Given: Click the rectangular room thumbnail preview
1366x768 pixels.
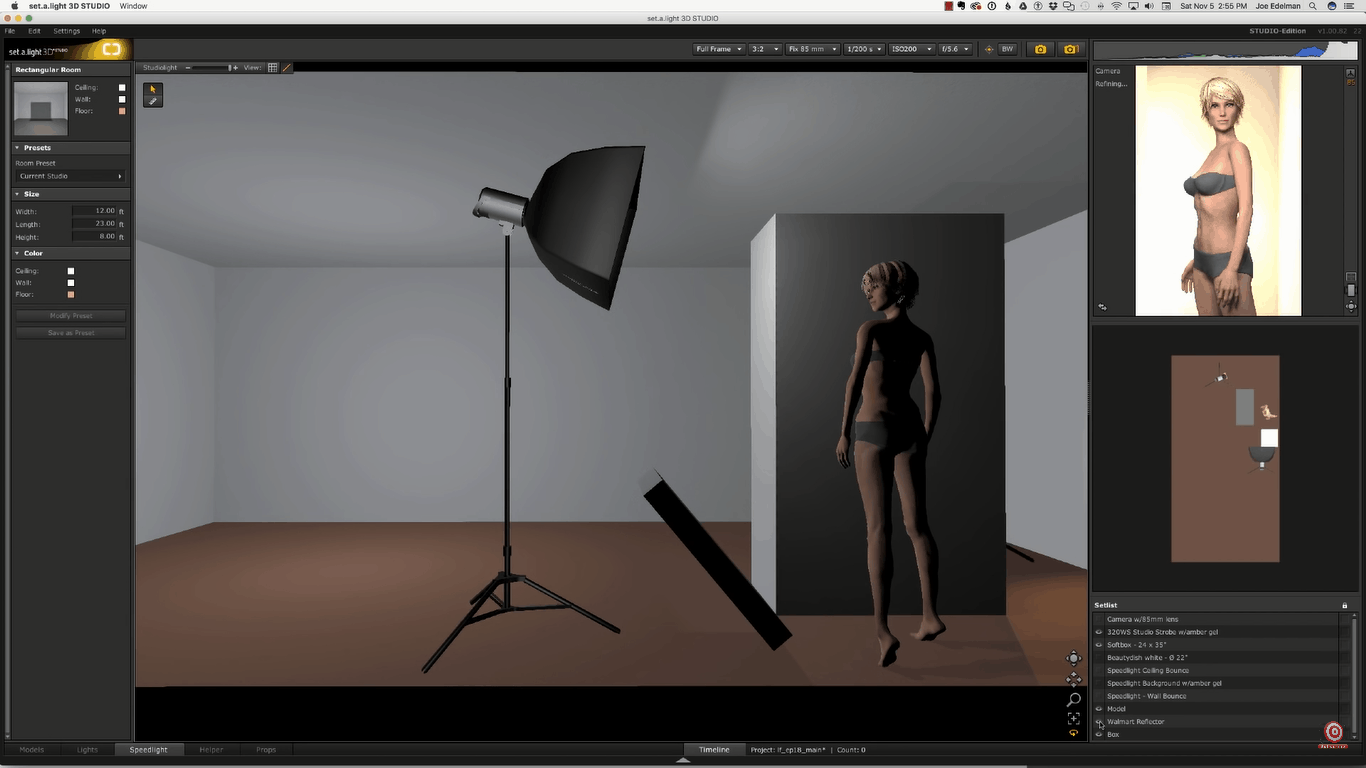Looking at the screenshot, I should coord(41,109).
